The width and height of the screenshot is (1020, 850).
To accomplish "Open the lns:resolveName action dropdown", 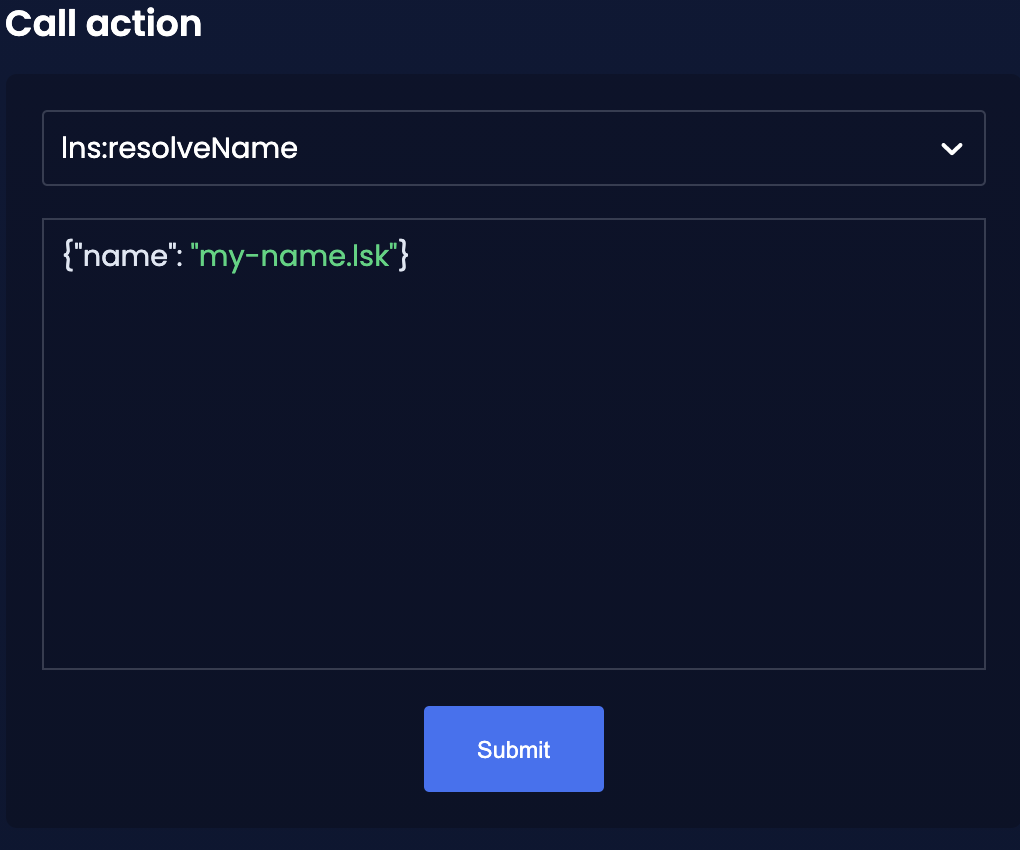I will 513,148.
